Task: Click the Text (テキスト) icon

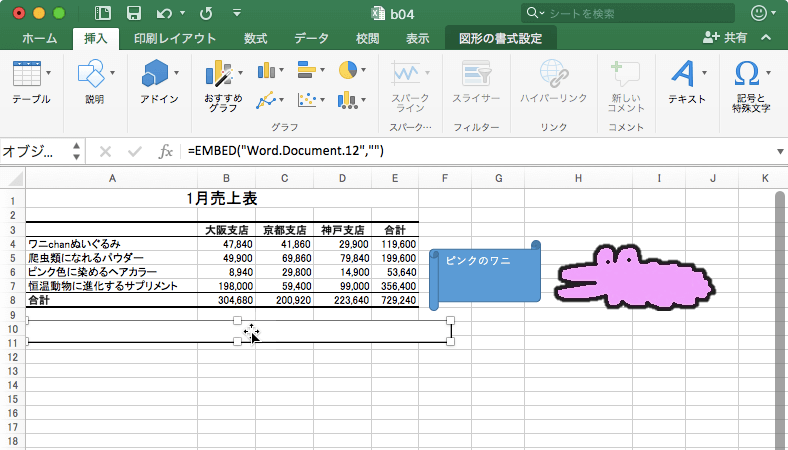Action: pyautogui.click(x=682, y=74)
